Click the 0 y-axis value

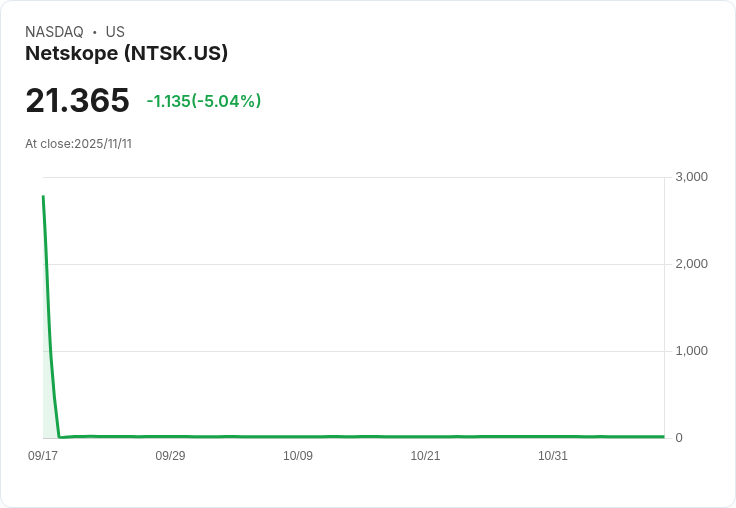click(x=679, y=438)
